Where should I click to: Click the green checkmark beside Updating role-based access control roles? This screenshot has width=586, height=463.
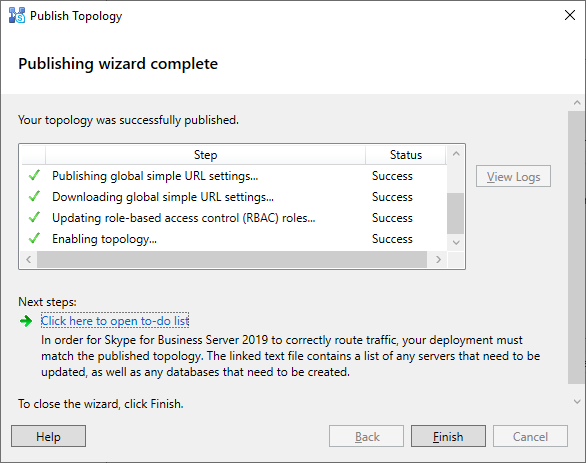coord(34,217)
